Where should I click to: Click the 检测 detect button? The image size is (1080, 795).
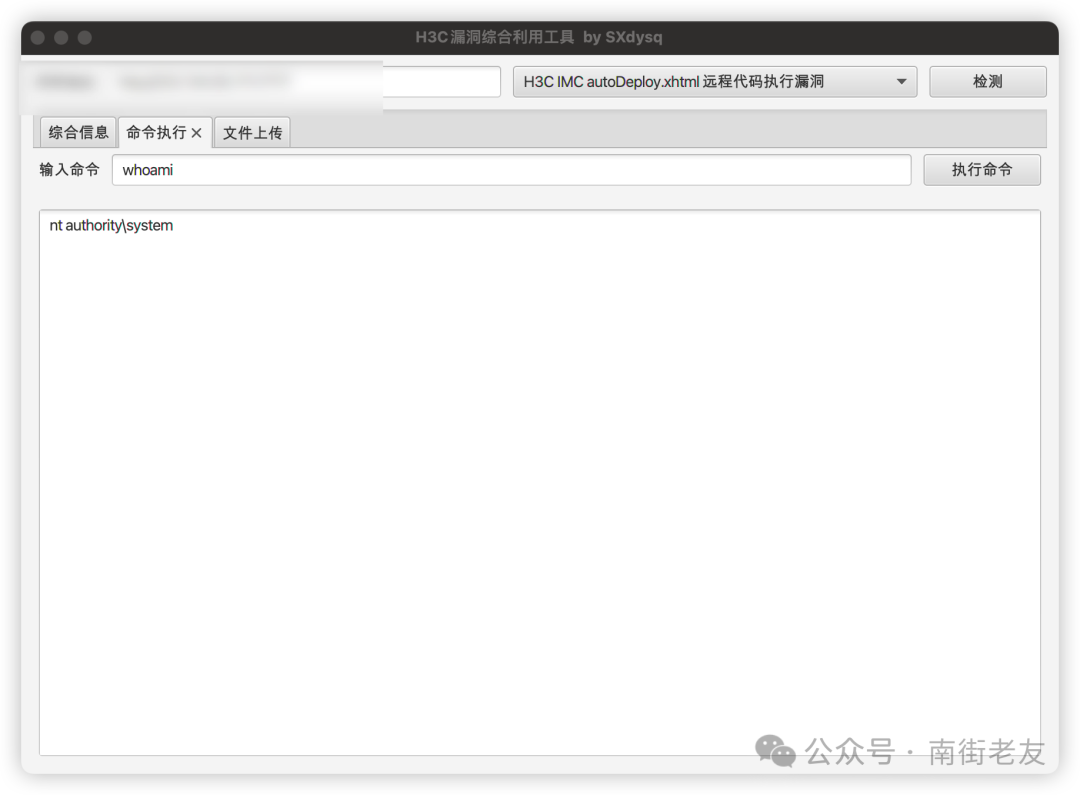pos(987,82)
